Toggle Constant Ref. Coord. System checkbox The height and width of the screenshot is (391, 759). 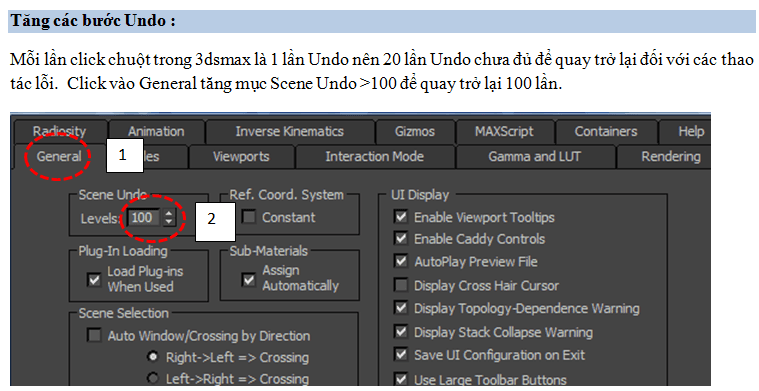(249, 217)
